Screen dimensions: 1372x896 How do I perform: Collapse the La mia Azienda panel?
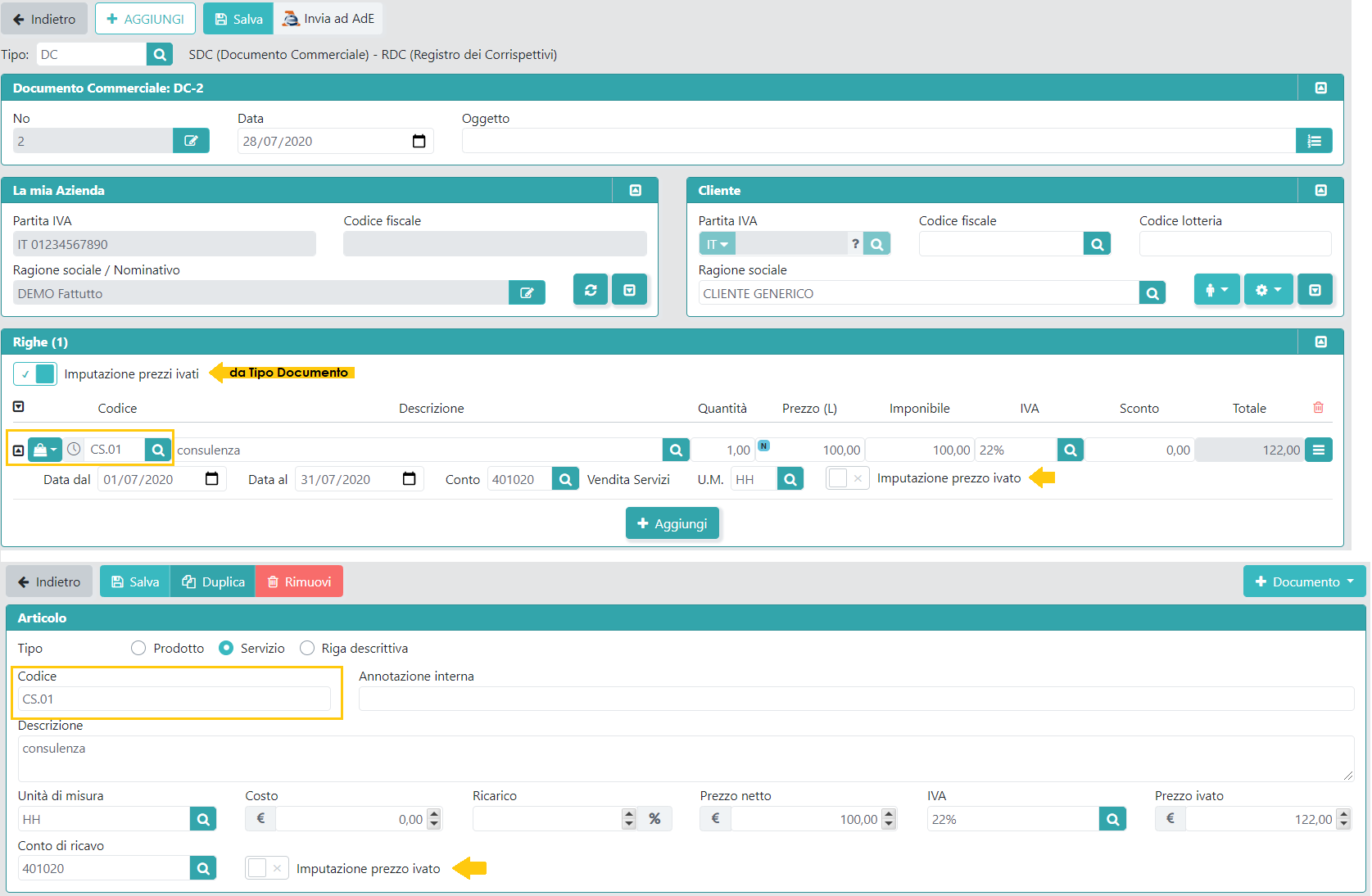pos(635,190)
